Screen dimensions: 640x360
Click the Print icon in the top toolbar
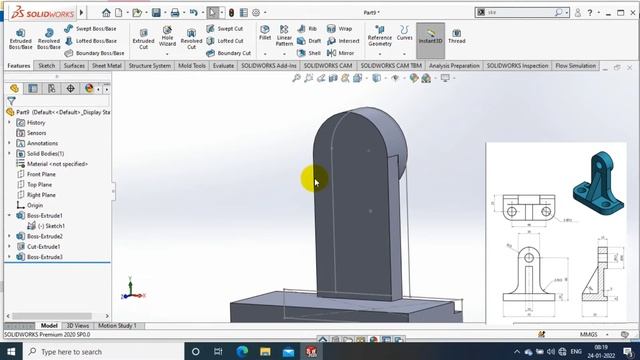coord(175,13)
